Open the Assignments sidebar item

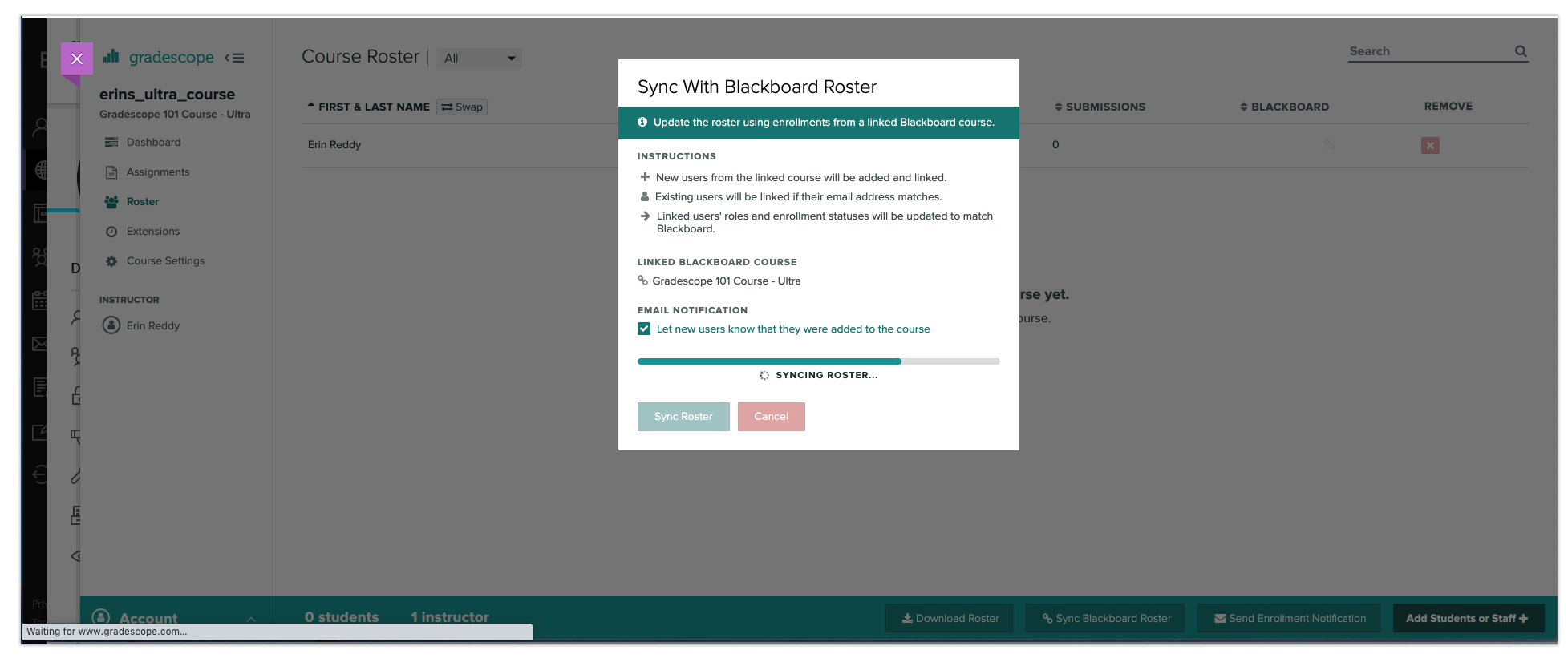[x=158, y=172]
